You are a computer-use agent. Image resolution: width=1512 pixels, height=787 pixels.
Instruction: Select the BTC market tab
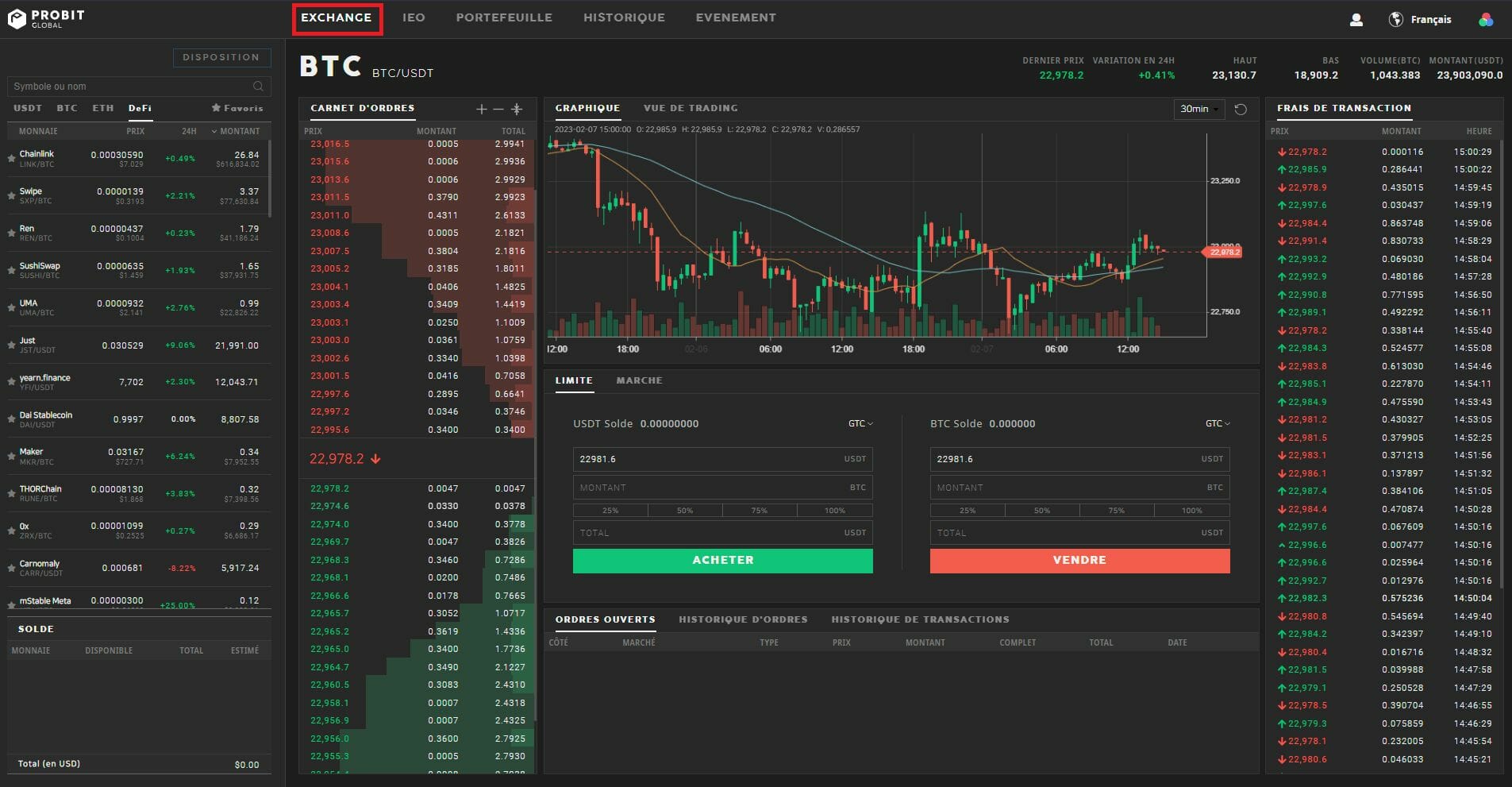tap(67, 108)
